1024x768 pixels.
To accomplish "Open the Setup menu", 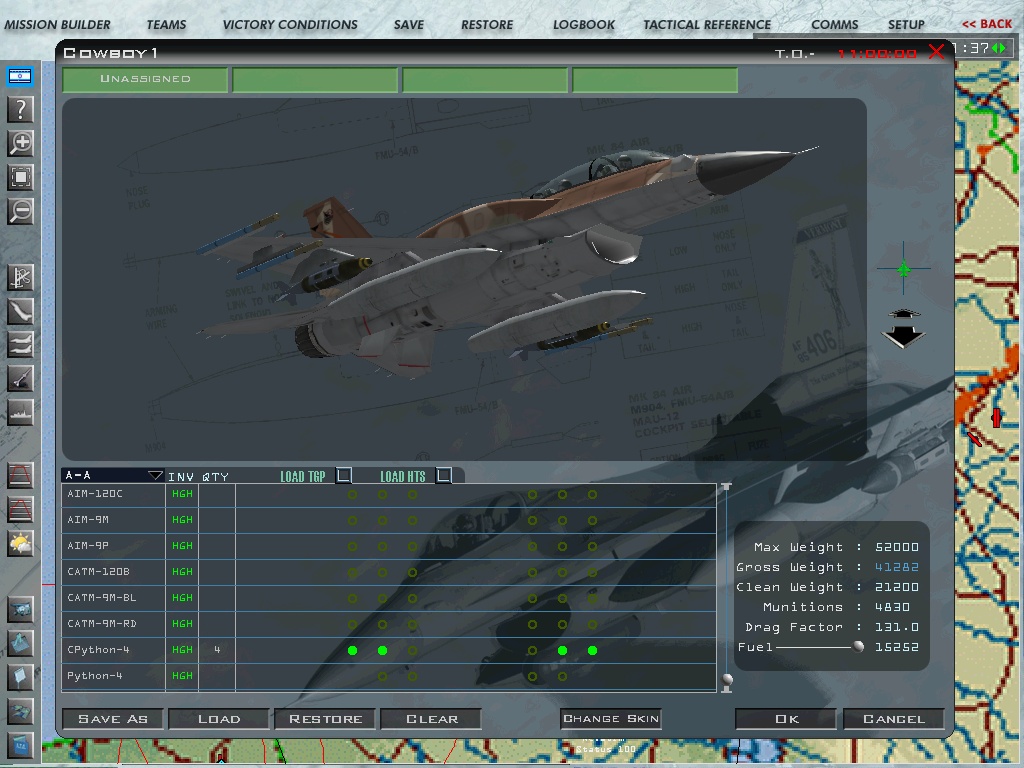I will 906,25.
